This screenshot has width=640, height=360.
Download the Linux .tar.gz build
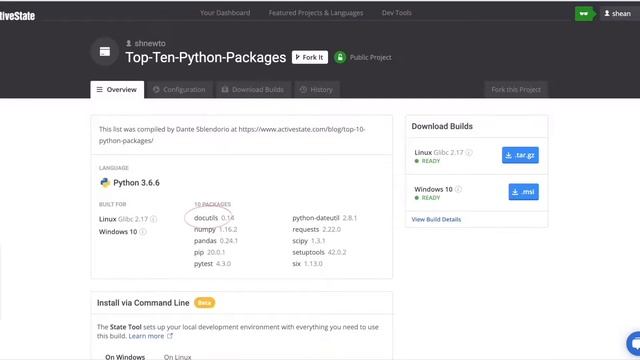coord(520,155)
